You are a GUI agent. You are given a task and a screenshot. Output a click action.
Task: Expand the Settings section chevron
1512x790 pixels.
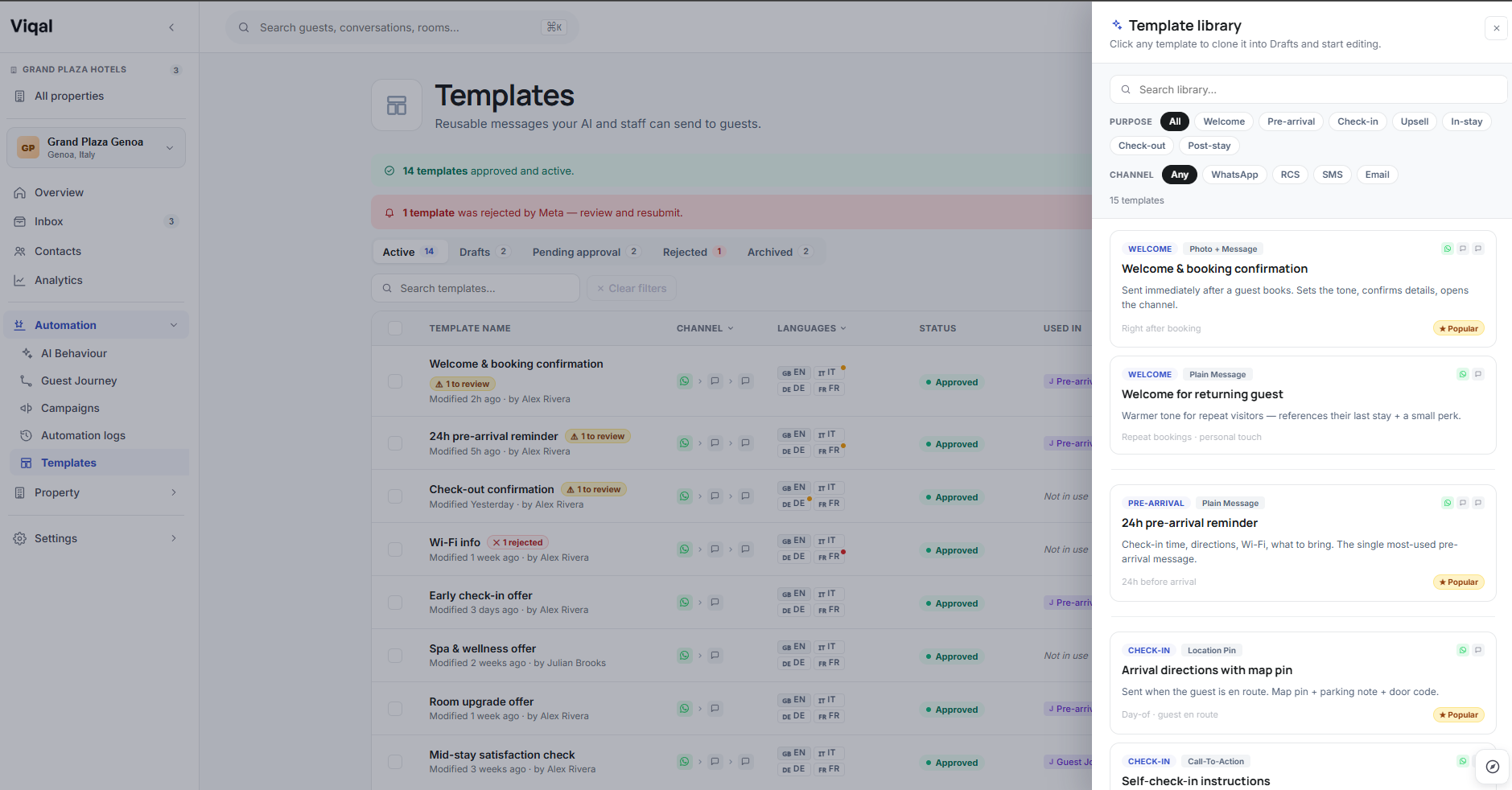pos(174,539)
